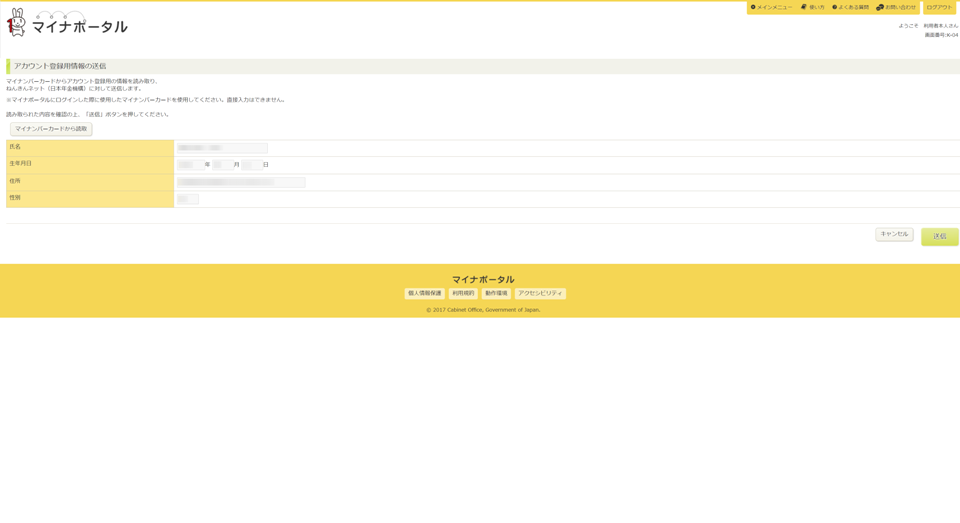Click the 画面番号:K-04 text

pyautogui.click(x=941, y=35)
